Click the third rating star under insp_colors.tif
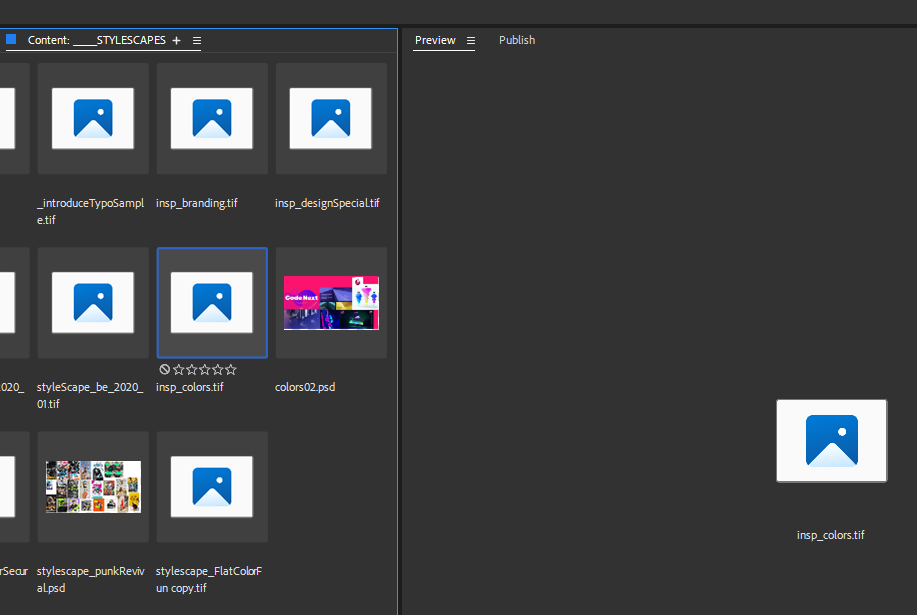Viewport: 917px width, 615px height. coord(204,369)
